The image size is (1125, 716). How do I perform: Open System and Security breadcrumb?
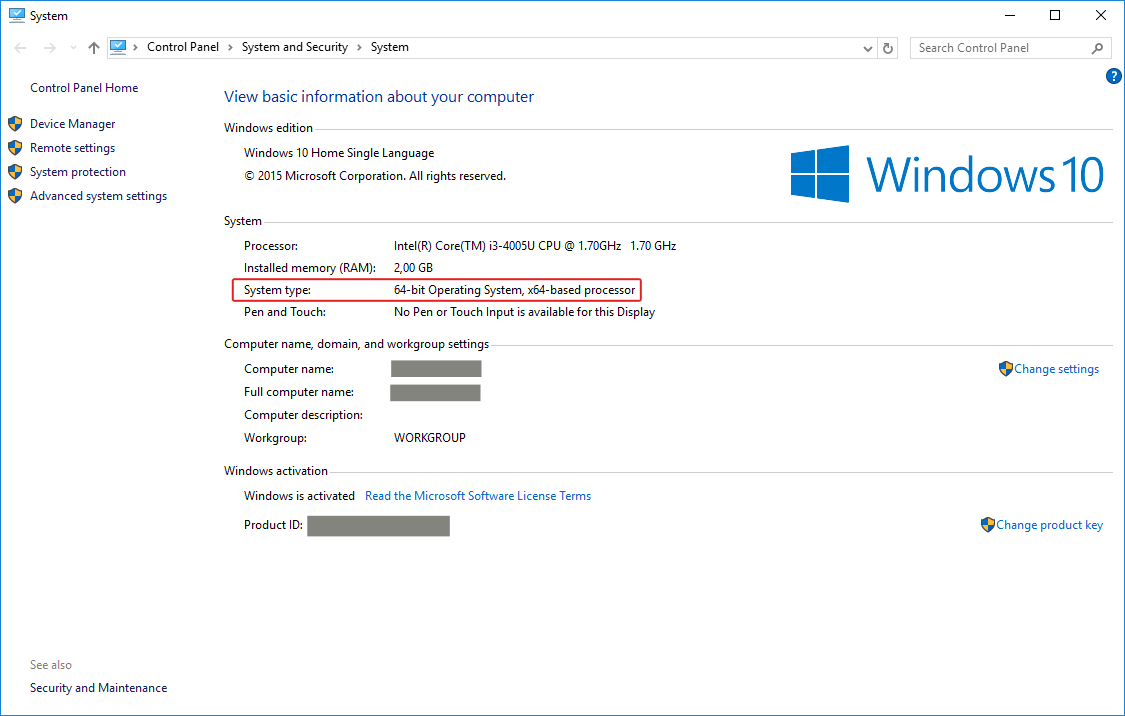pyautogui.click(x=295, y=47)
